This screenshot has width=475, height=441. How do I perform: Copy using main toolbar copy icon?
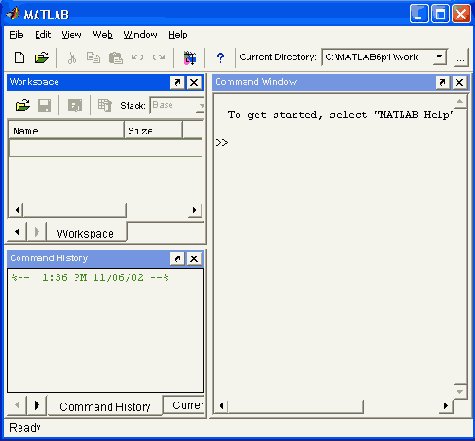(x=93, y=57)
